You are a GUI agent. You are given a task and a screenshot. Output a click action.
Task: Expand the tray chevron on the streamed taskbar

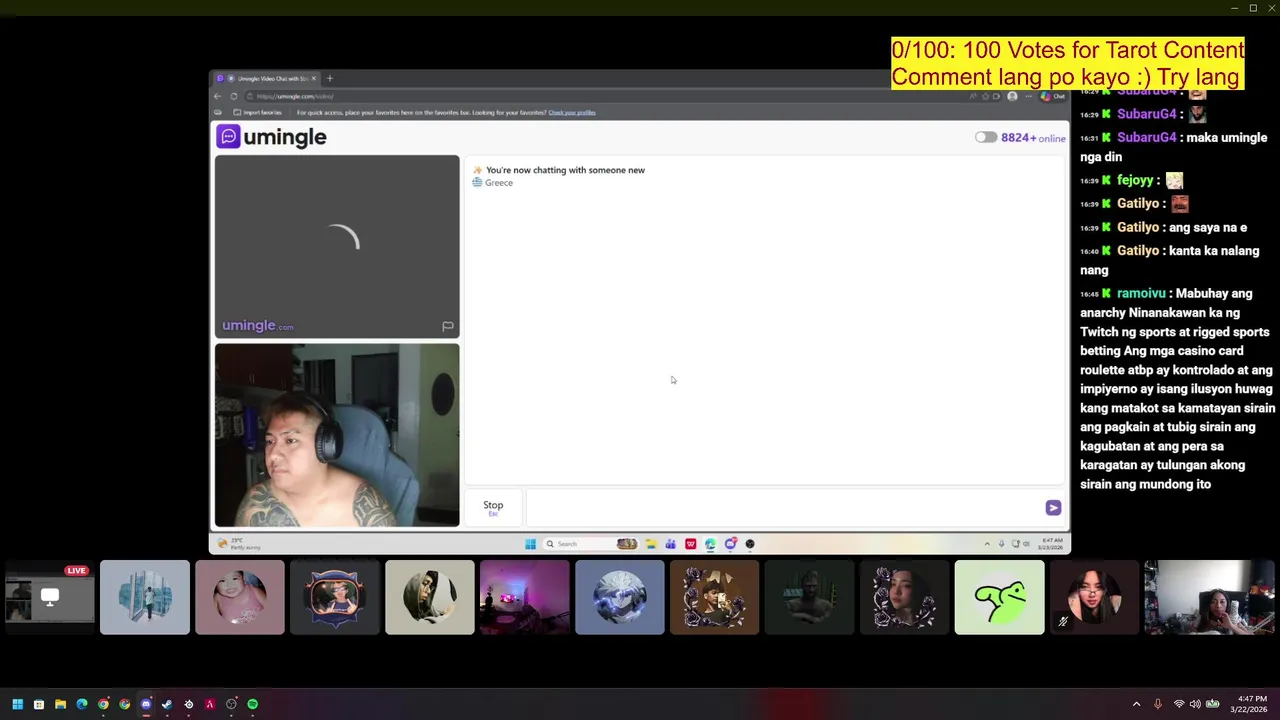click(987, 544)
